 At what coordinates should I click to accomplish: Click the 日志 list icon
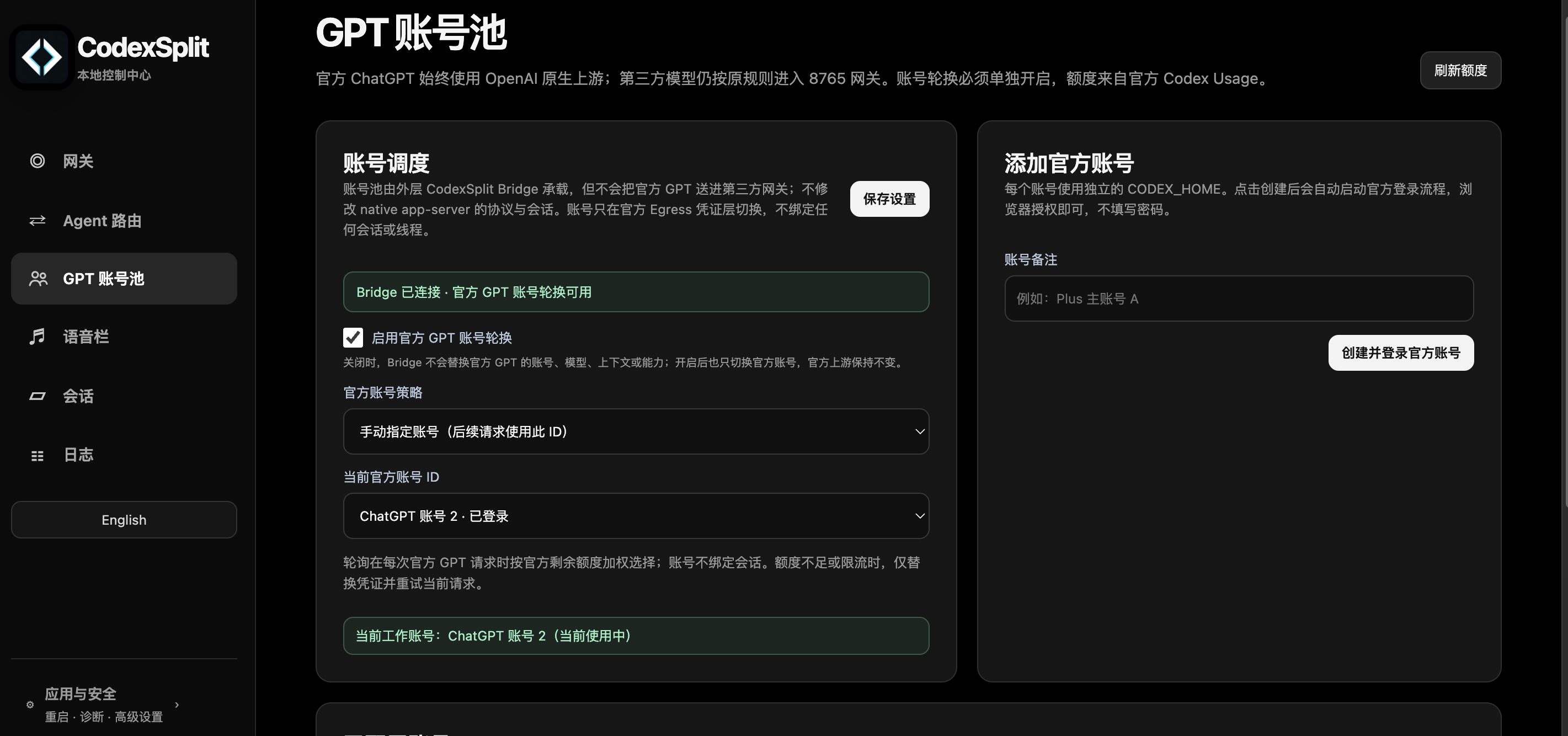[37, 455]
